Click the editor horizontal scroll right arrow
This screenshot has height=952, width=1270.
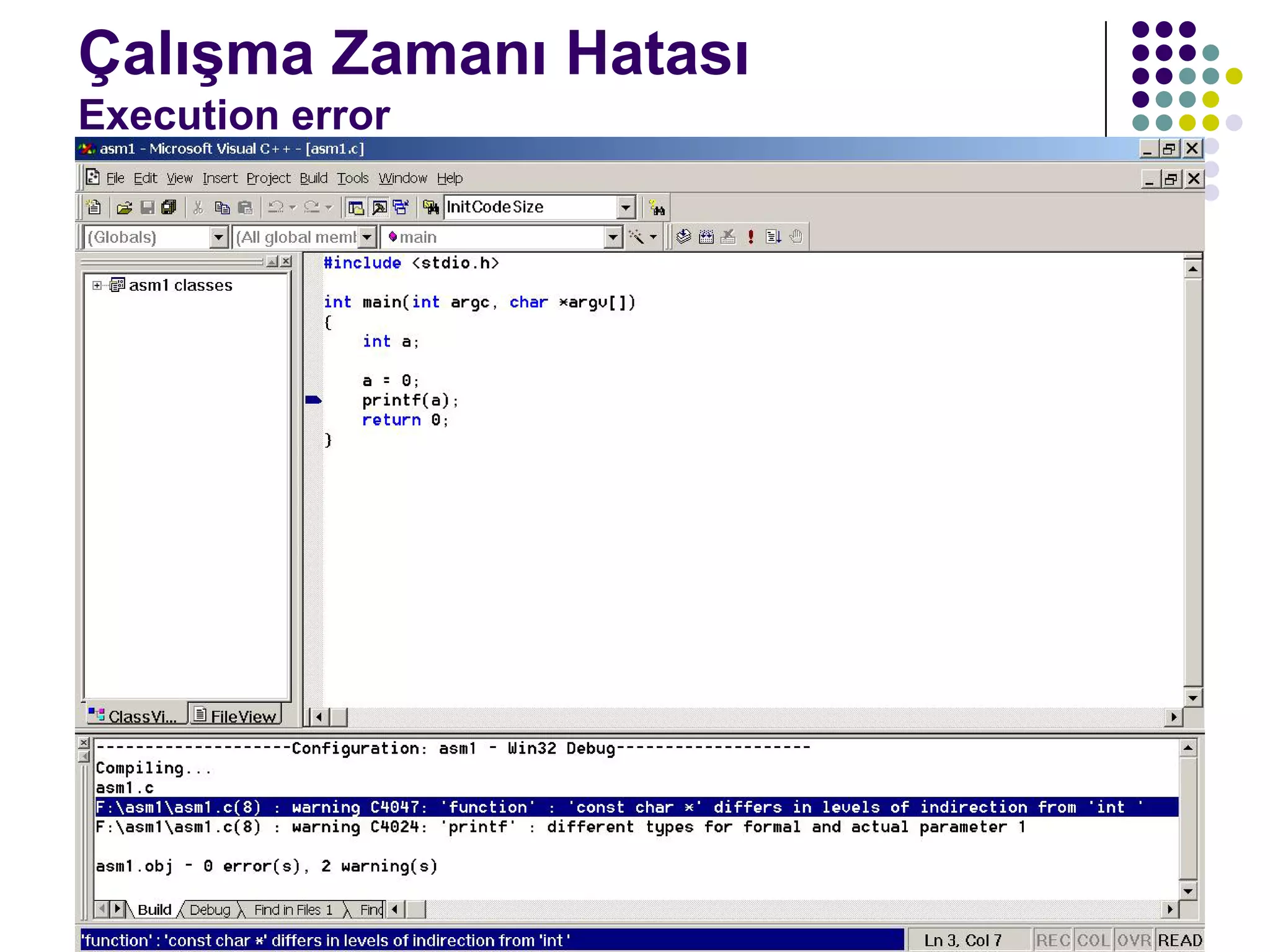[1173, 717]
